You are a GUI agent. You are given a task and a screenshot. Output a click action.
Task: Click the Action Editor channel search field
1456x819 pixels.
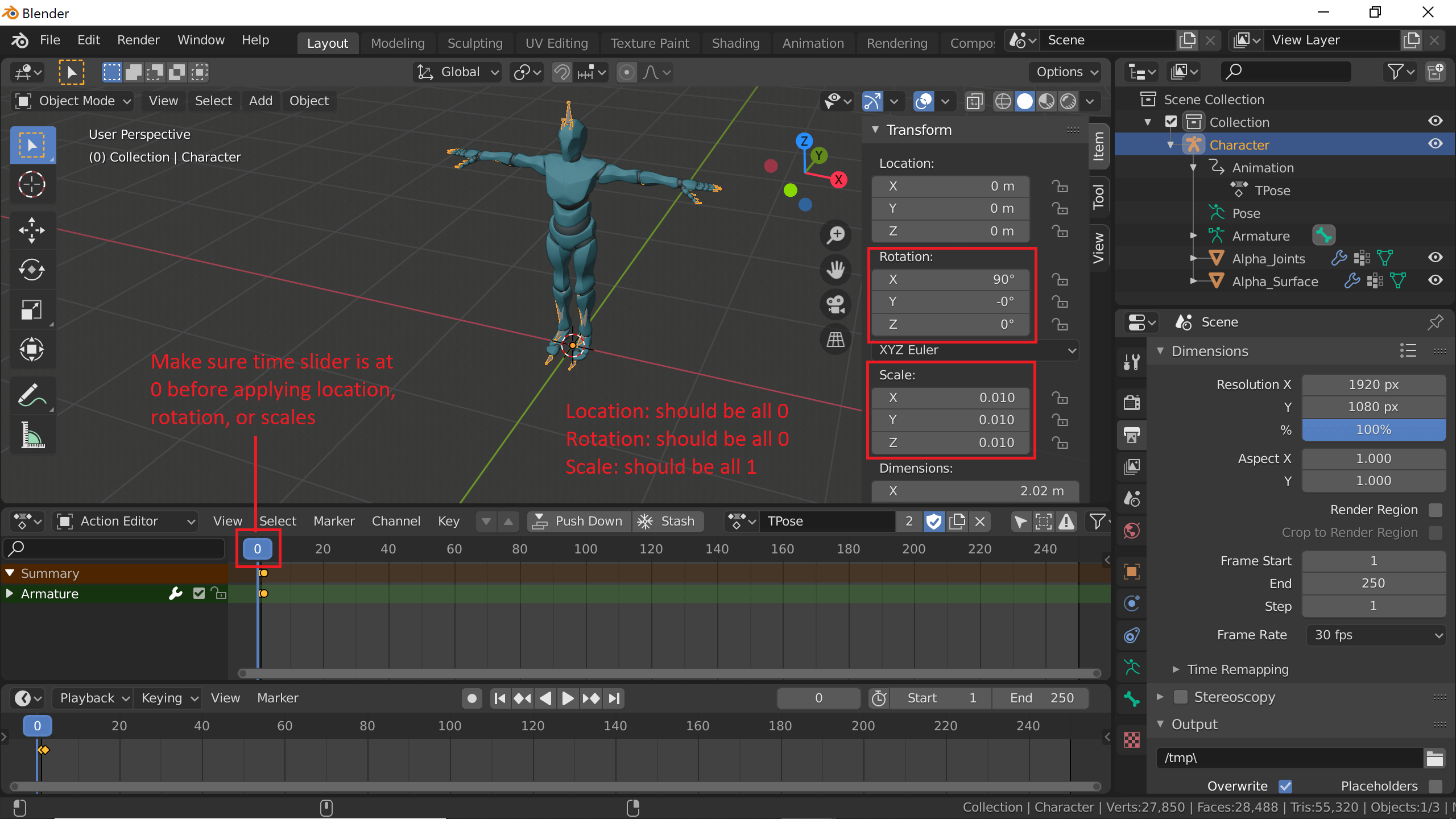[x=114, y=549]
